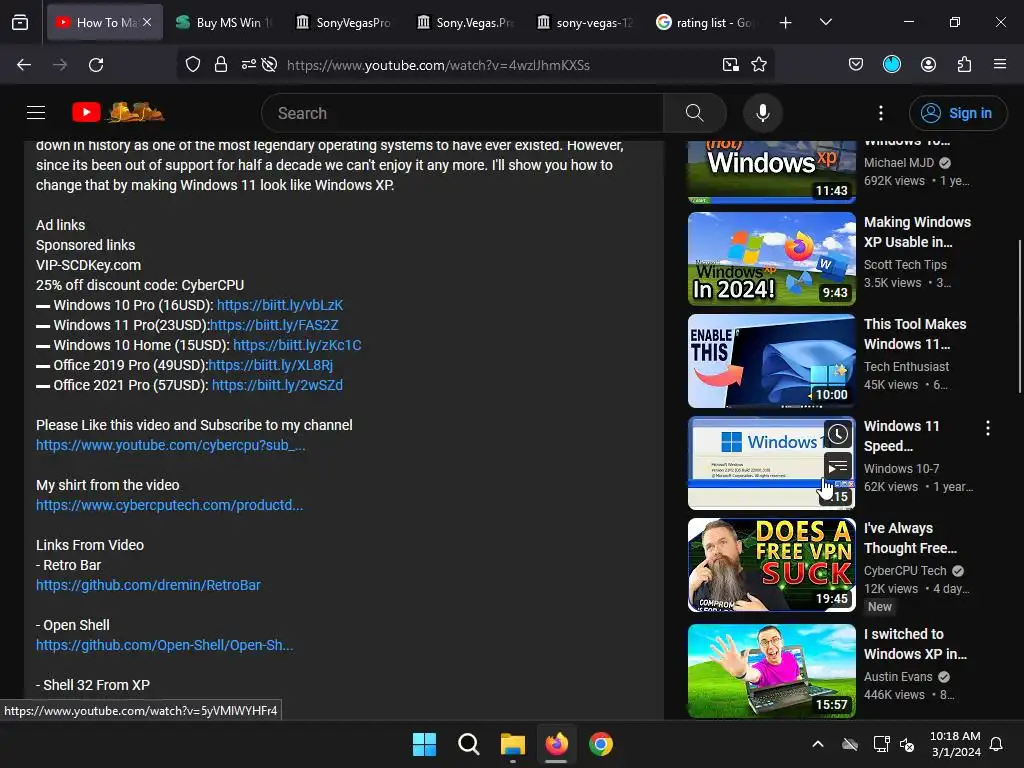Open action menu for Windows 11 Speed video

tap(987, 428)
